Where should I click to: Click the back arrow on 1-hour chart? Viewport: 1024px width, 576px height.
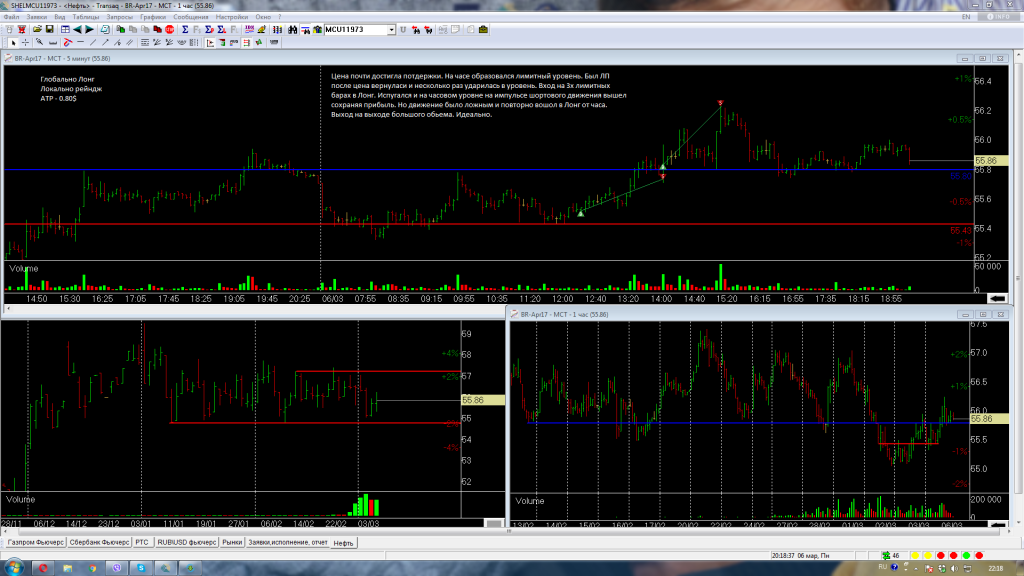point(998,524)
